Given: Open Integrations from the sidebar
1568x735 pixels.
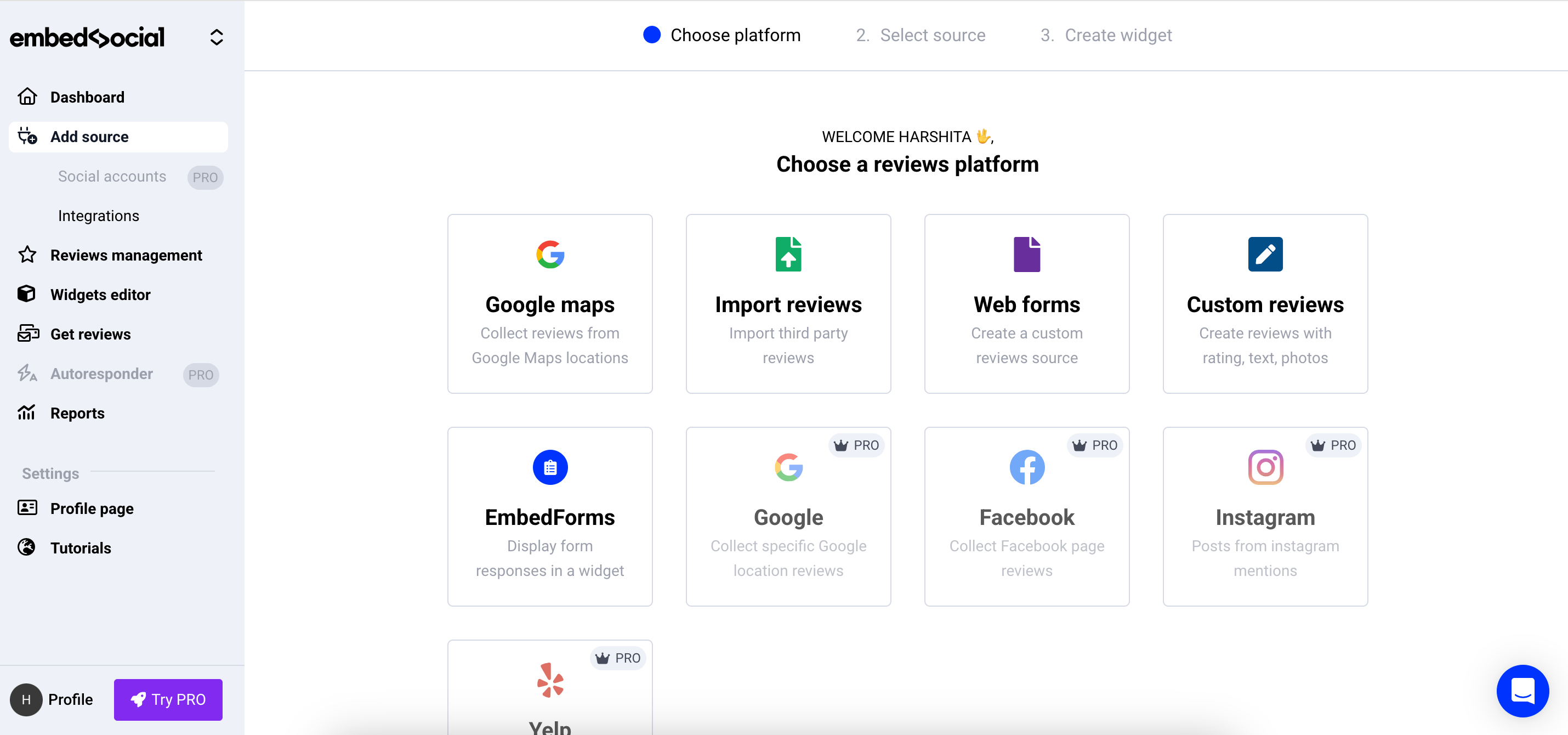Looking at the screenshot, I should [x=98, y=215].
